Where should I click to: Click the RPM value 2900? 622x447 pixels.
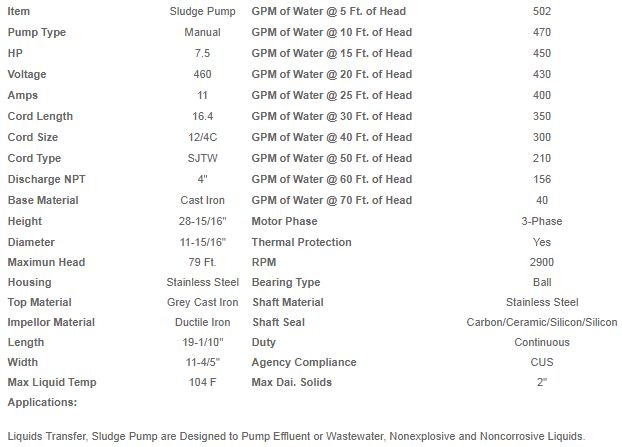(542, 262)
